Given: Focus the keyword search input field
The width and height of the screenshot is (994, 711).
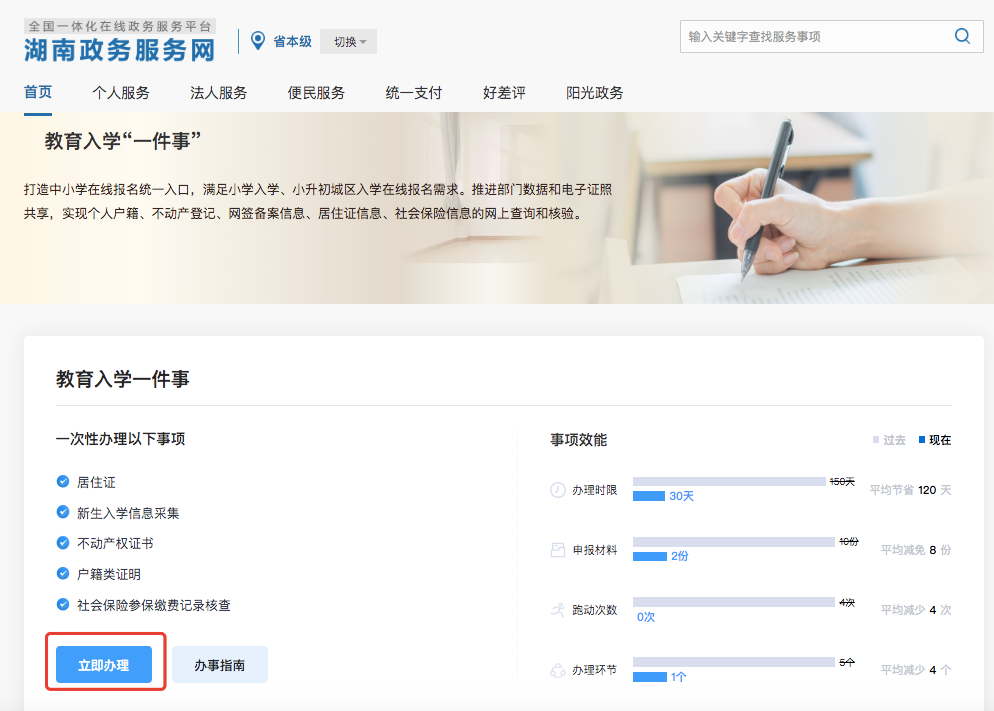Looking at the screenshot, I should (x=818, y=36).
